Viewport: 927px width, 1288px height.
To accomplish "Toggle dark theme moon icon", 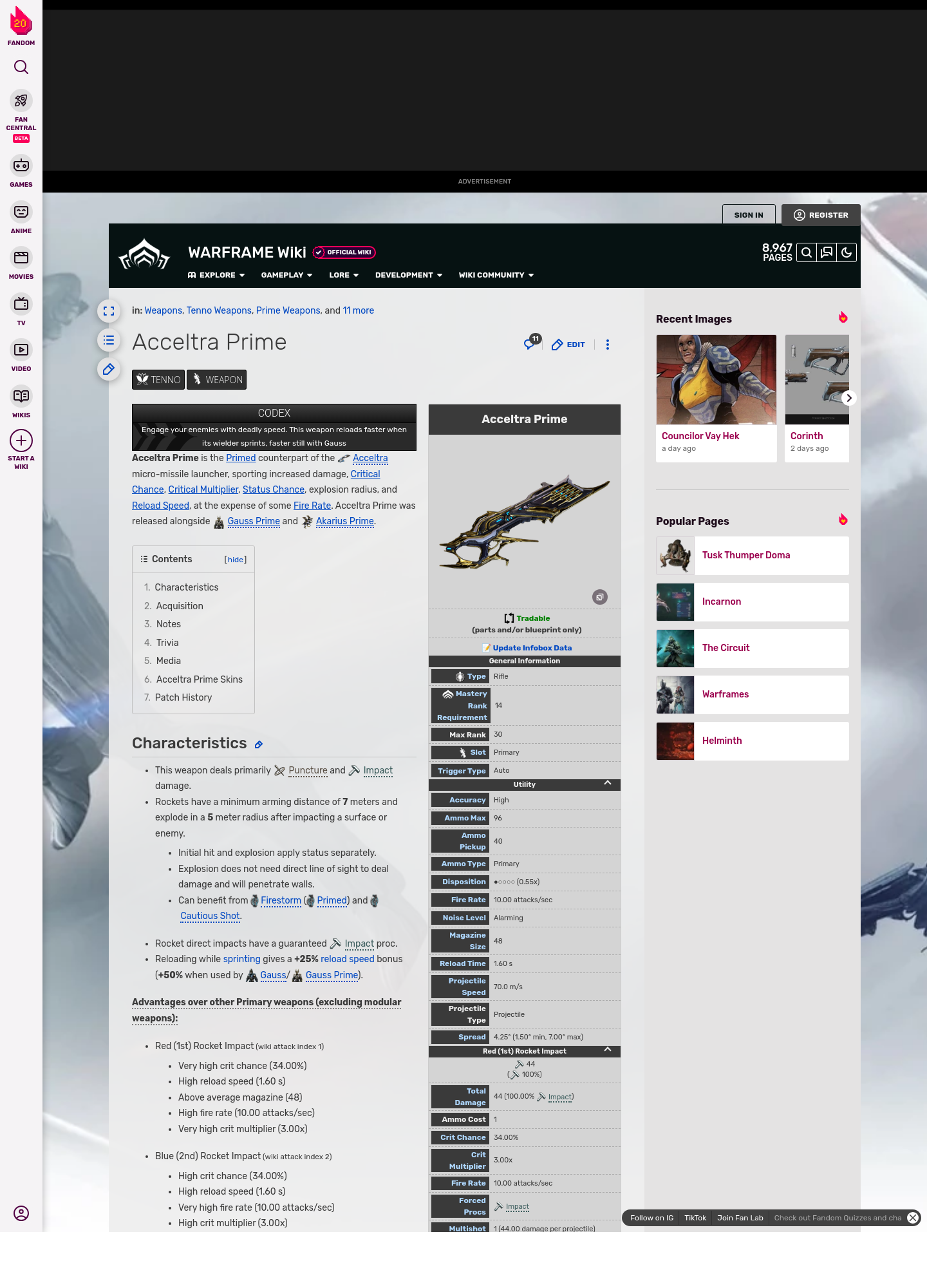I will [x=847, y=252].
